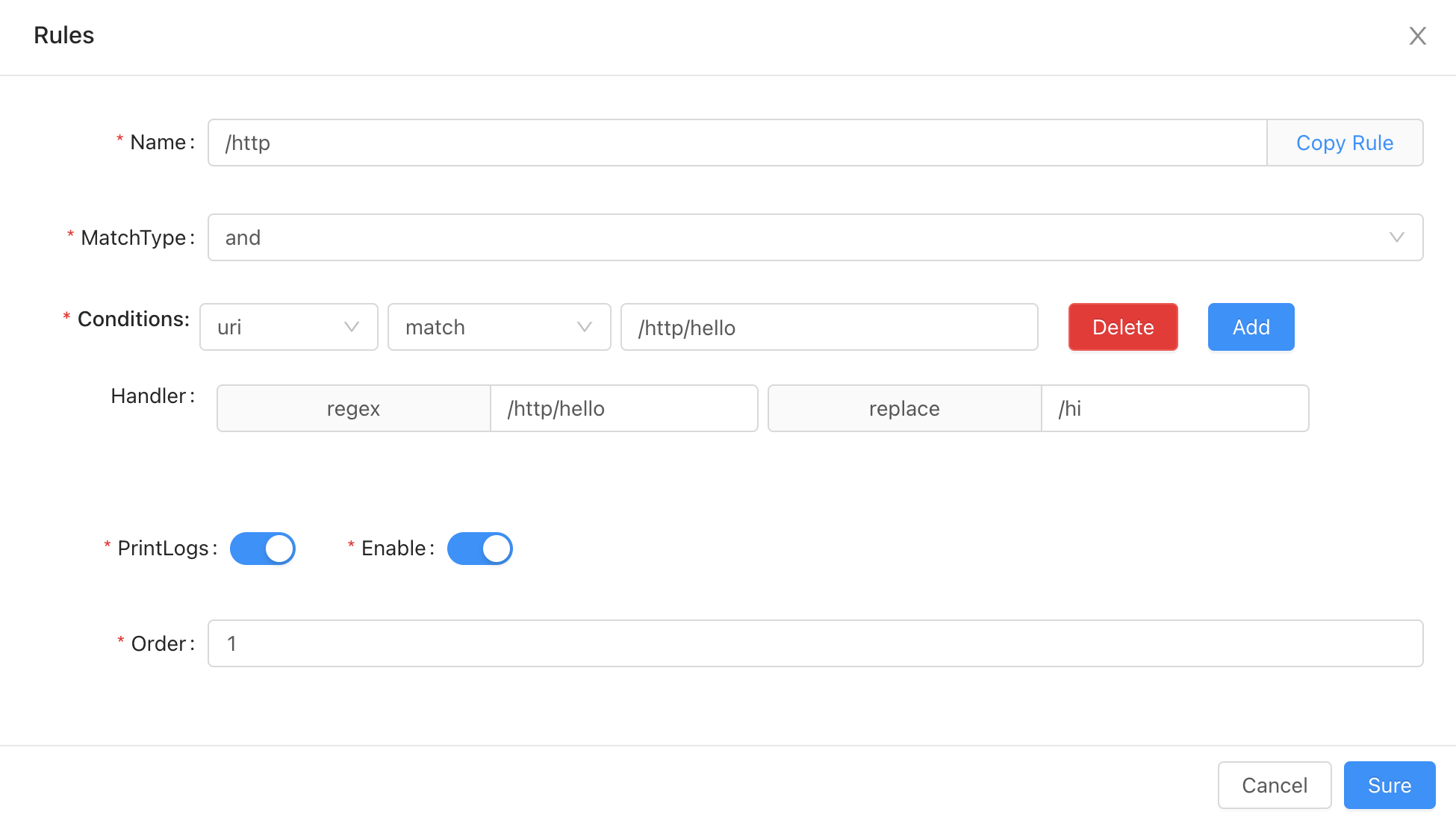Click the Sure button to save
The width and height of the screenshot is (1456, 818).
pos(1389,784)
